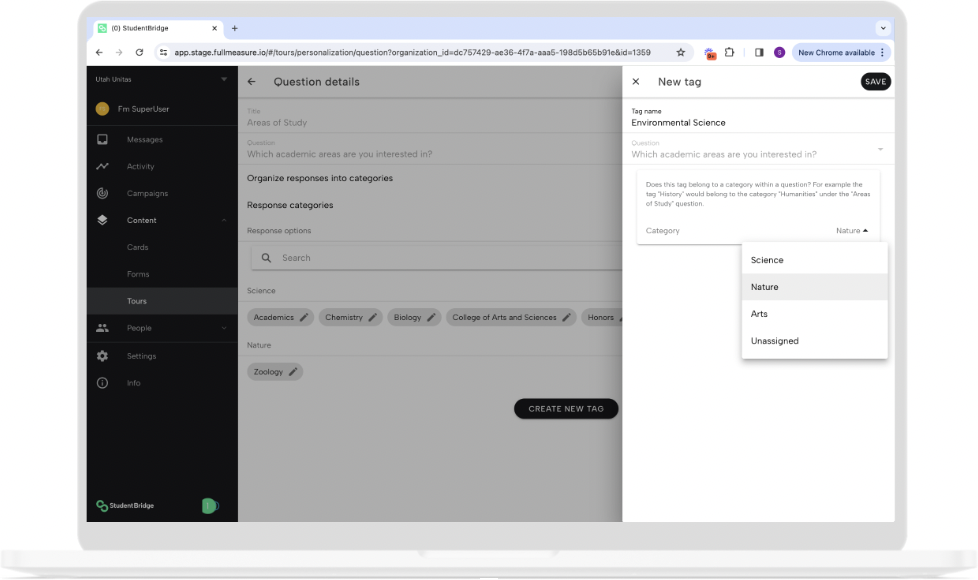Choose Arts from the category list
978x580 pixels.
(814, 314)
